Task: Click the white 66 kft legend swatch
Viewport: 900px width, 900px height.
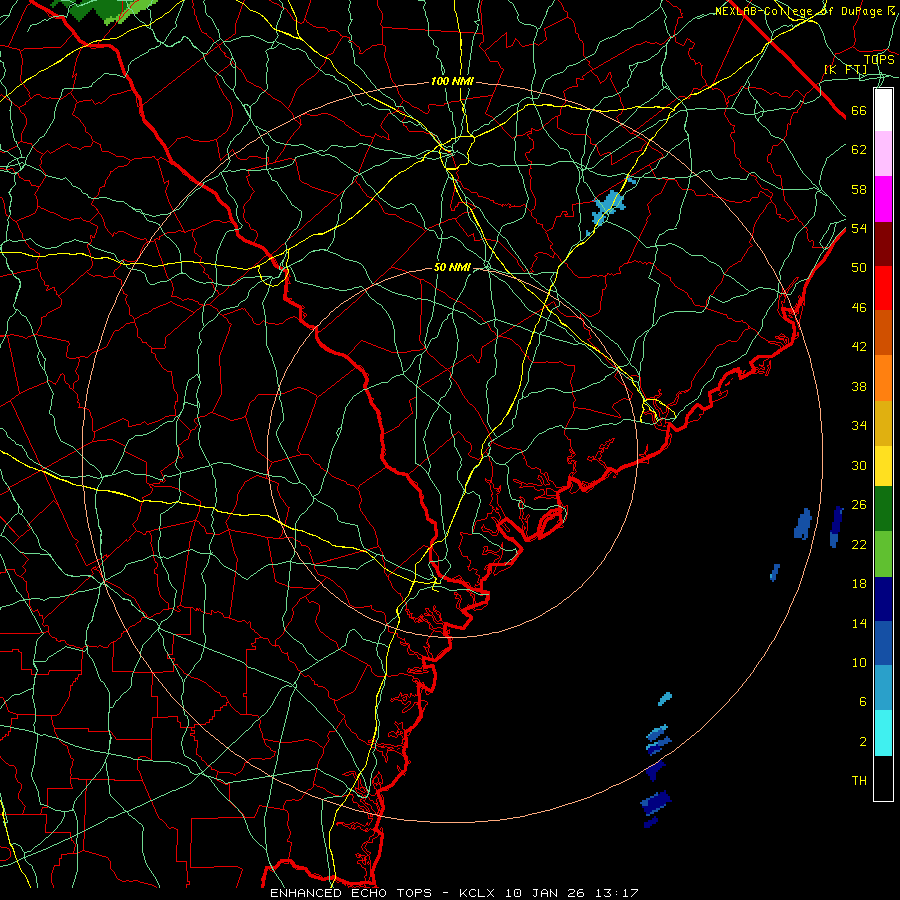Action: [883, 110]
